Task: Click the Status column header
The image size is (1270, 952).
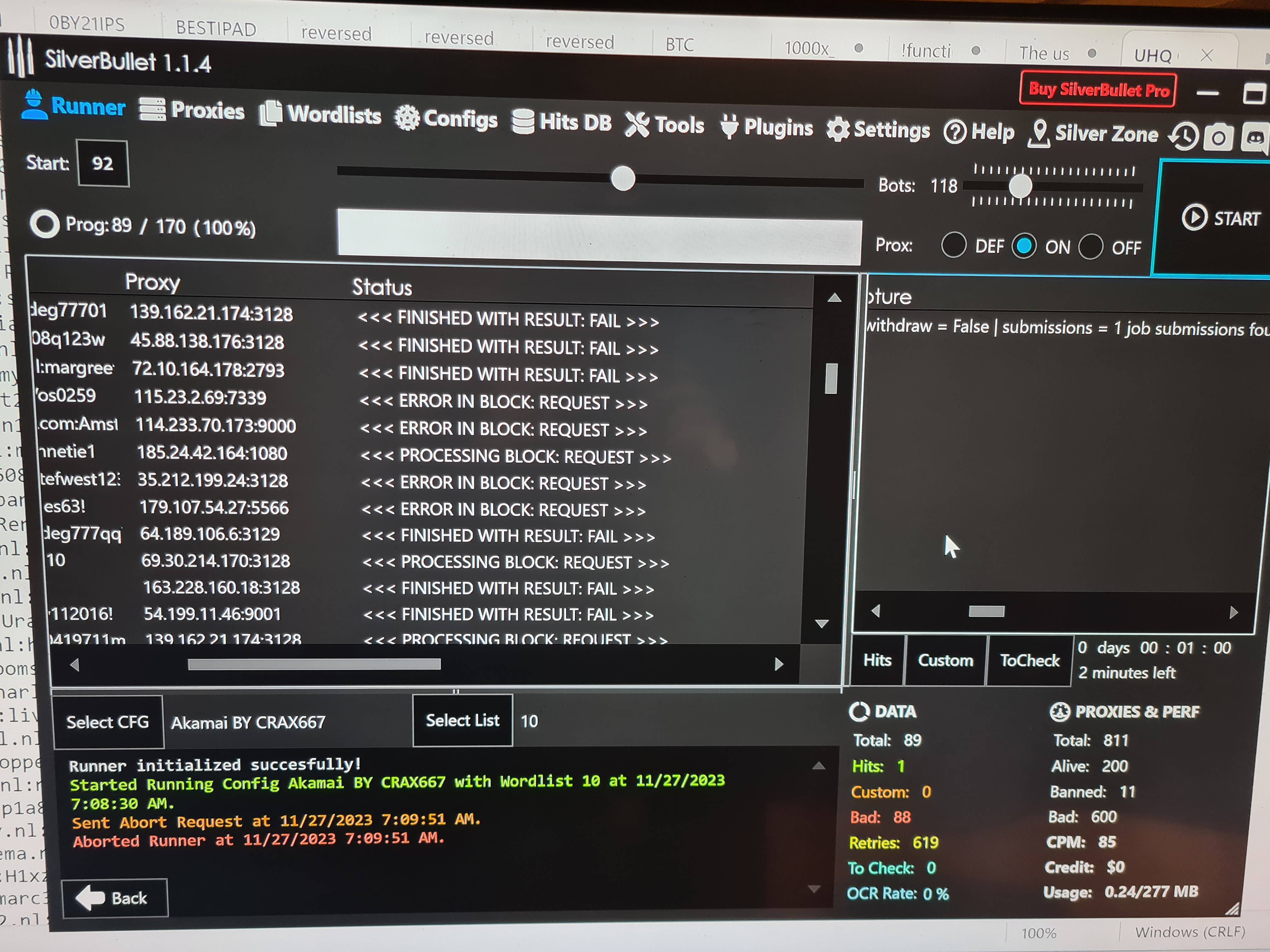Action: [382, 287]
